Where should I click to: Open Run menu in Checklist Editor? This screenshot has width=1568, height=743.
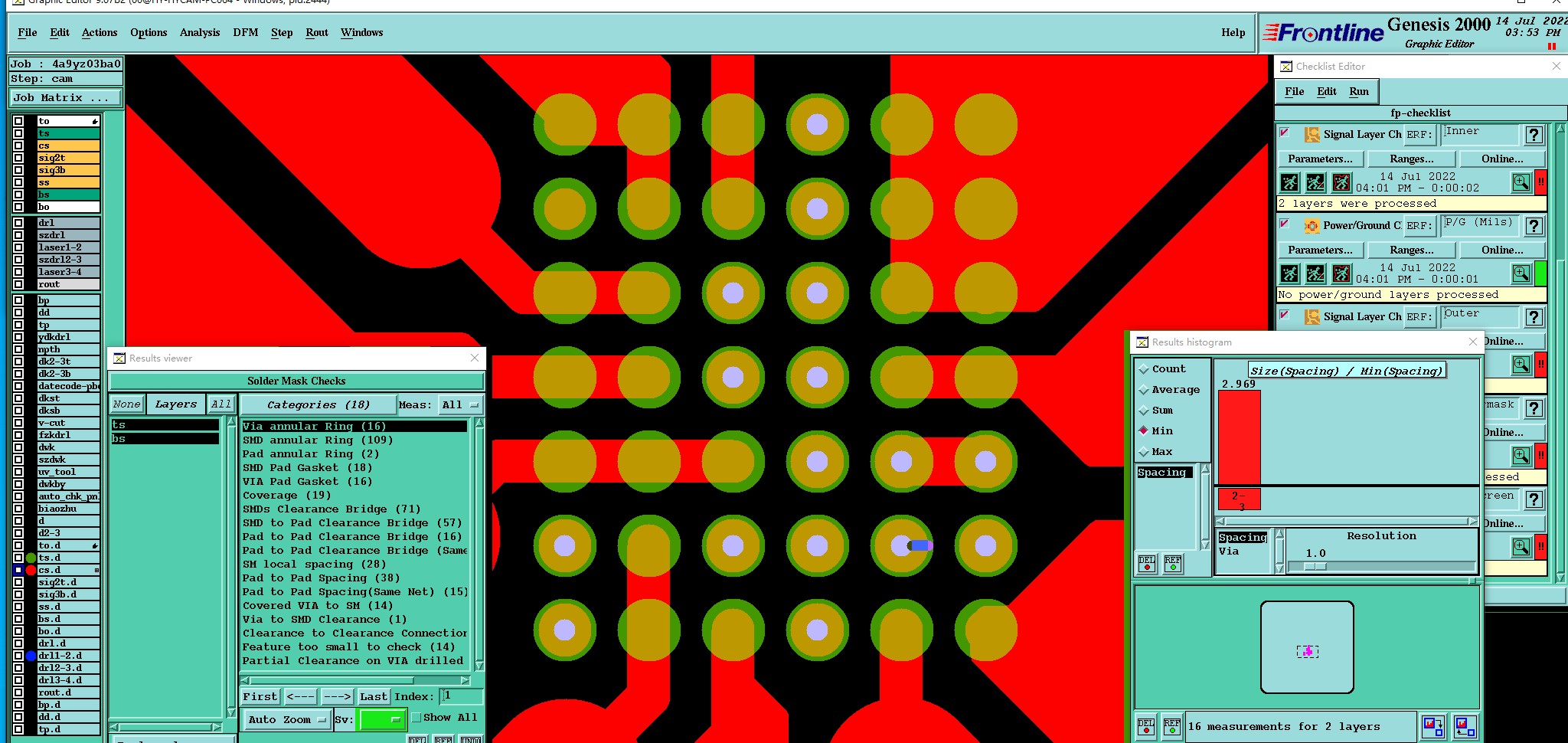tap(1359, 91)
